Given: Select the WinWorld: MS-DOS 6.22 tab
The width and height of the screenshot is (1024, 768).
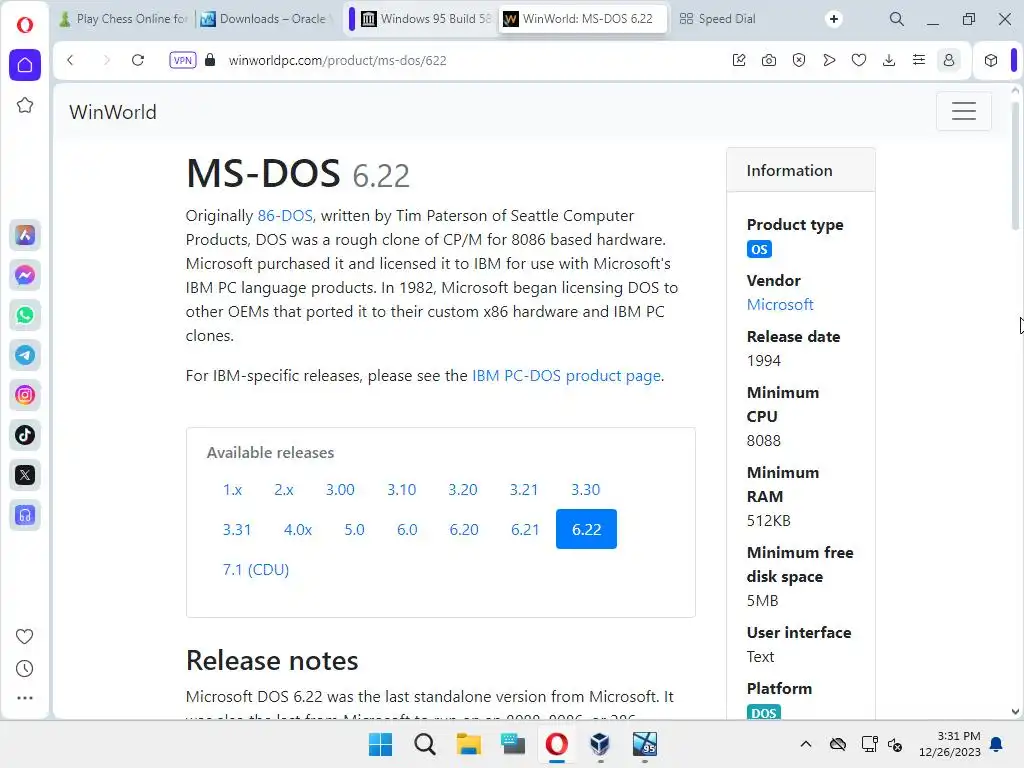Looking at the screenshot, I should (583, 19).
